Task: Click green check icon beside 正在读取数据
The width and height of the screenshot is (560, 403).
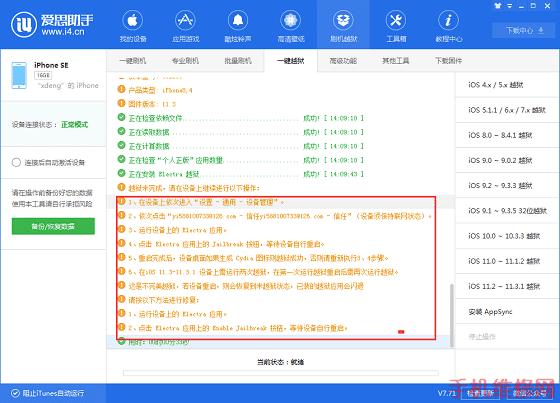Action: coord(121,131)
